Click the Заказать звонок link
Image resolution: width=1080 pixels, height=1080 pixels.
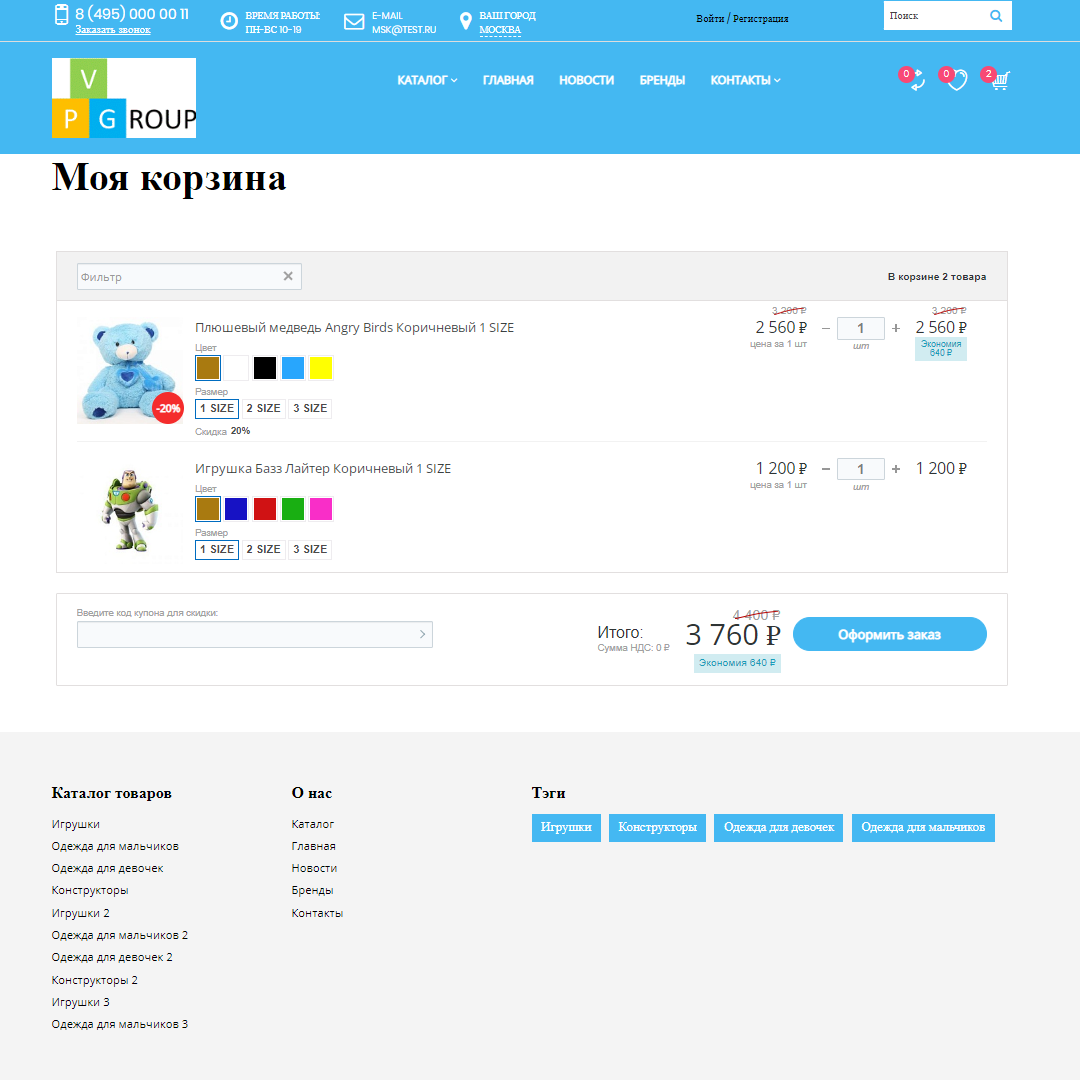point(113,30)
